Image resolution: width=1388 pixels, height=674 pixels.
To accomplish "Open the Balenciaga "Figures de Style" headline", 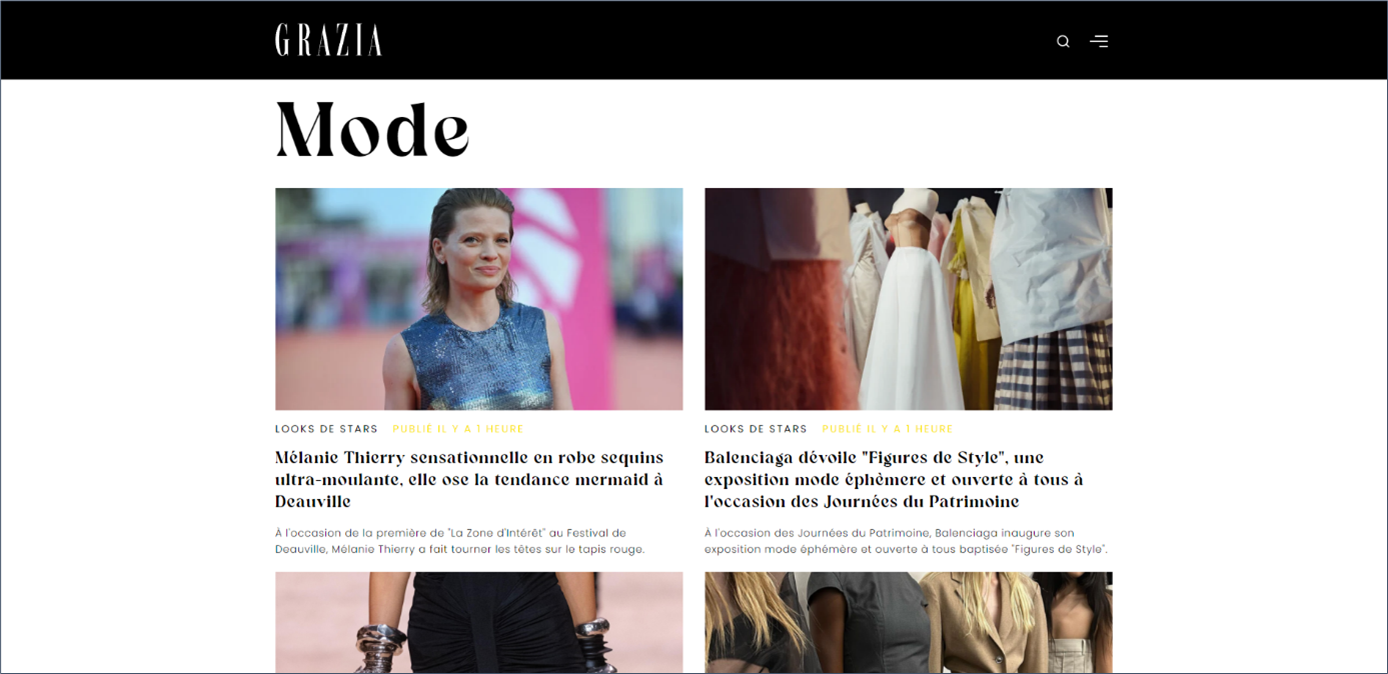I will 894,479.
